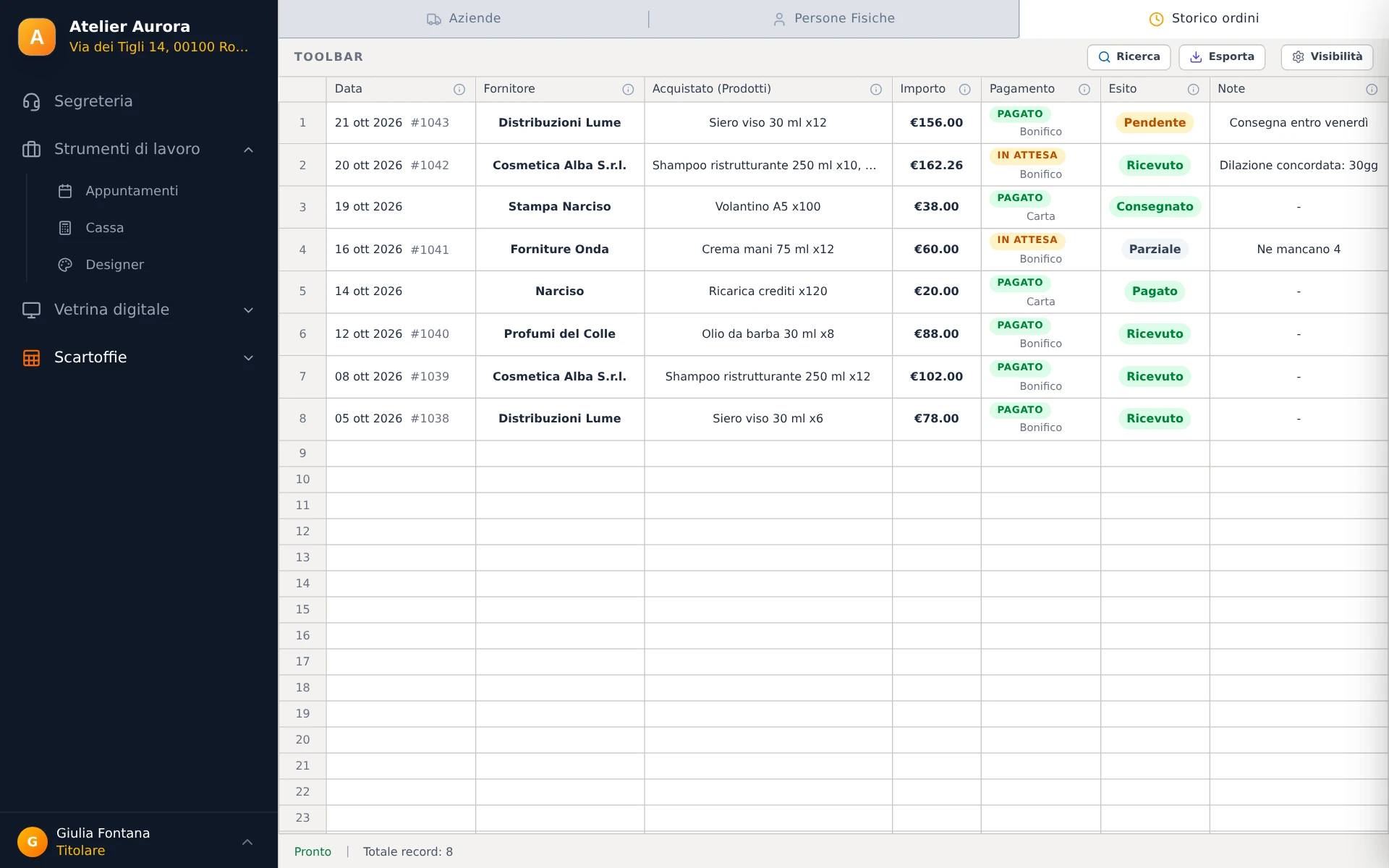This screenshot has width=1389, height=868.
Task: Click the Strumenti di lavoro briefcase icon
Action: [31, 150]
